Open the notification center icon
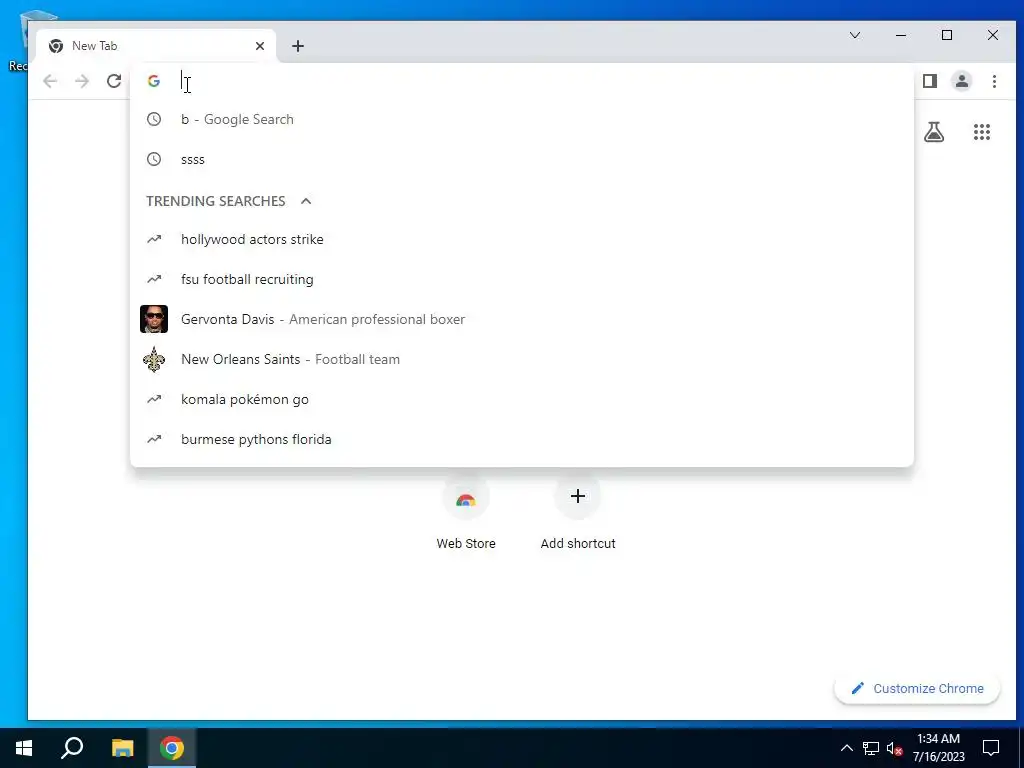The image size is (1024, 768). tap(991, 748)
